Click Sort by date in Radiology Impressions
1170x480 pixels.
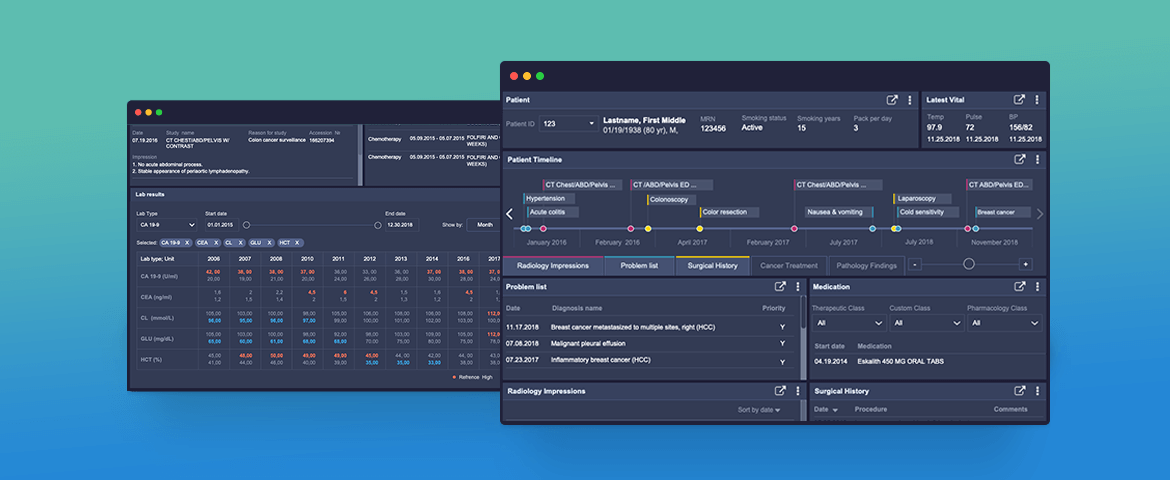pyautogui.click(x=759, y=410)
